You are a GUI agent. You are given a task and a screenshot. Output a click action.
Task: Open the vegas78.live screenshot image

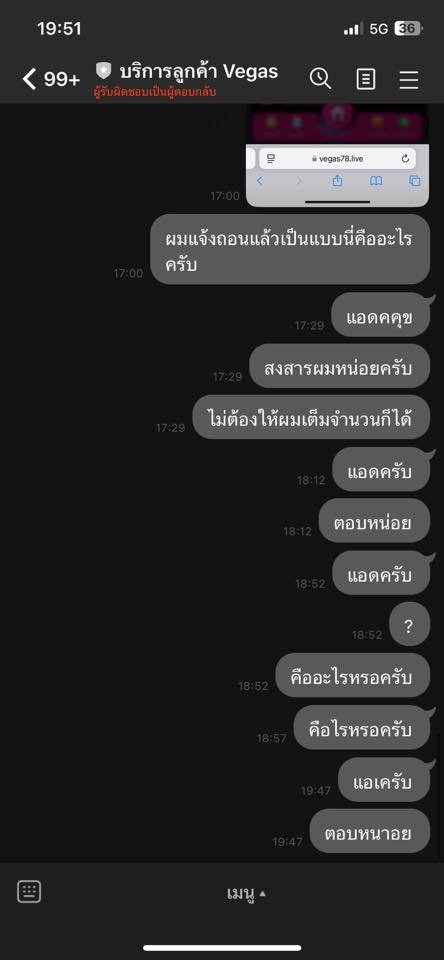[x=337, y=156]
